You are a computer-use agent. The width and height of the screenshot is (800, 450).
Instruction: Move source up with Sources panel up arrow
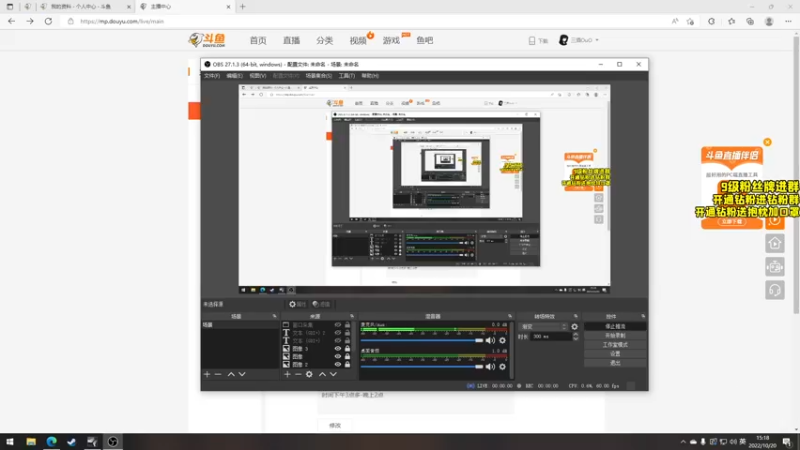[x=322, y=374]
